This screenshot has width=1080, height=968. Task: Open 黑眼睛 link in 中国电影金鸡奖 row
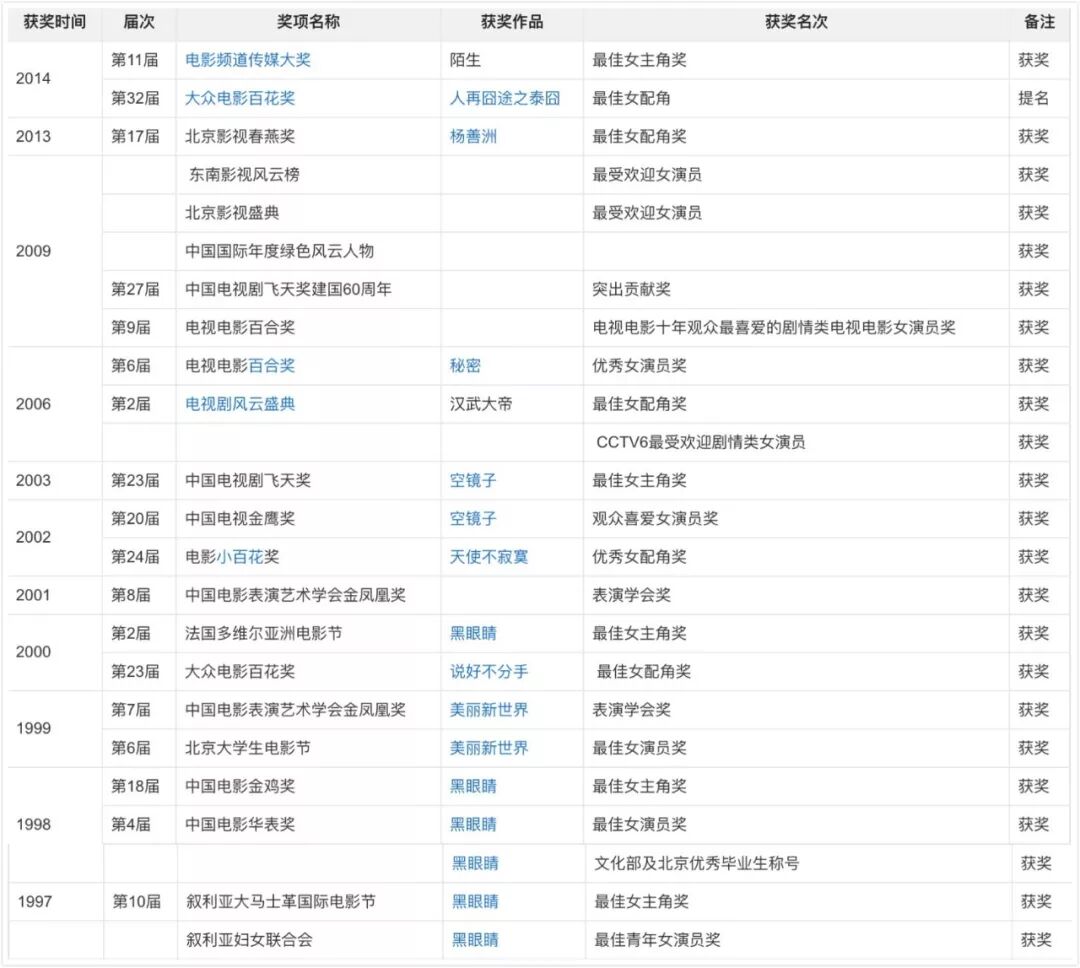pos(473,786)
